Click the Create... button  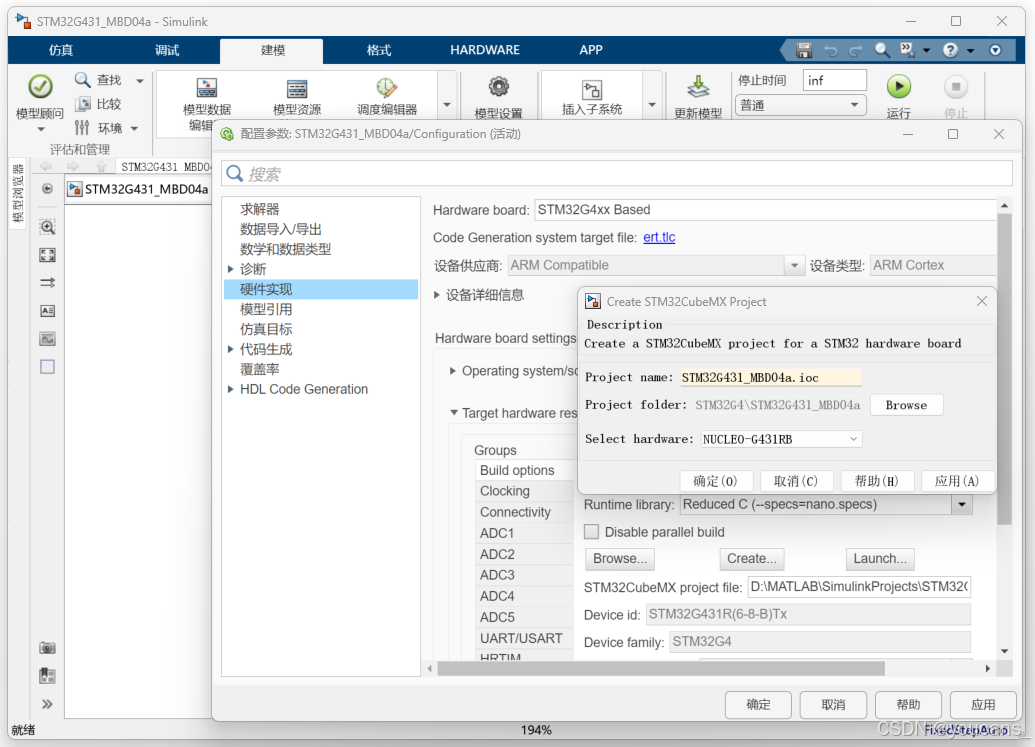tap(752, 559)
